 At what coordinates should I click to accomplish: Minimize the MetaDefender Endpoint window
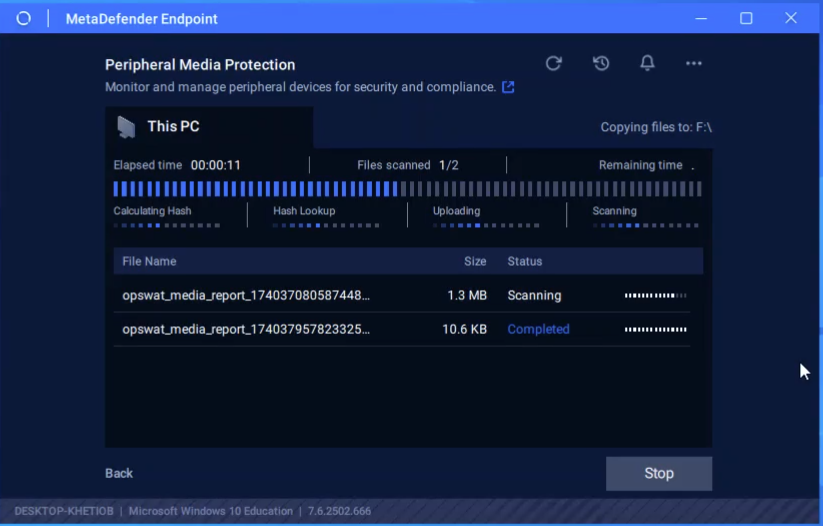701,18
